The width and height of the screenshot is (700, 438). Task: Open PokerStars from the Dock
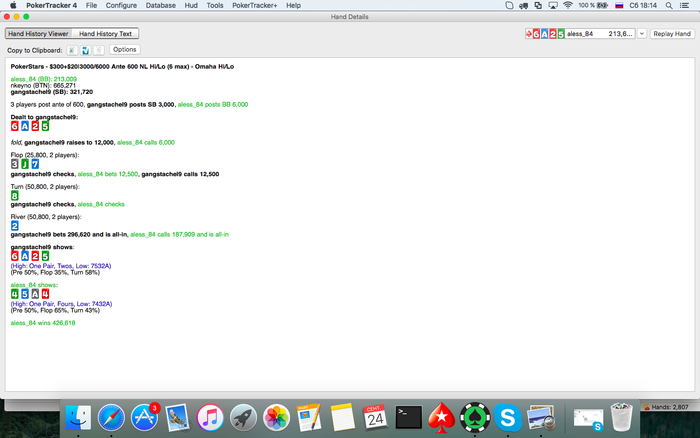pyautogui.click(x=442, y=418)
